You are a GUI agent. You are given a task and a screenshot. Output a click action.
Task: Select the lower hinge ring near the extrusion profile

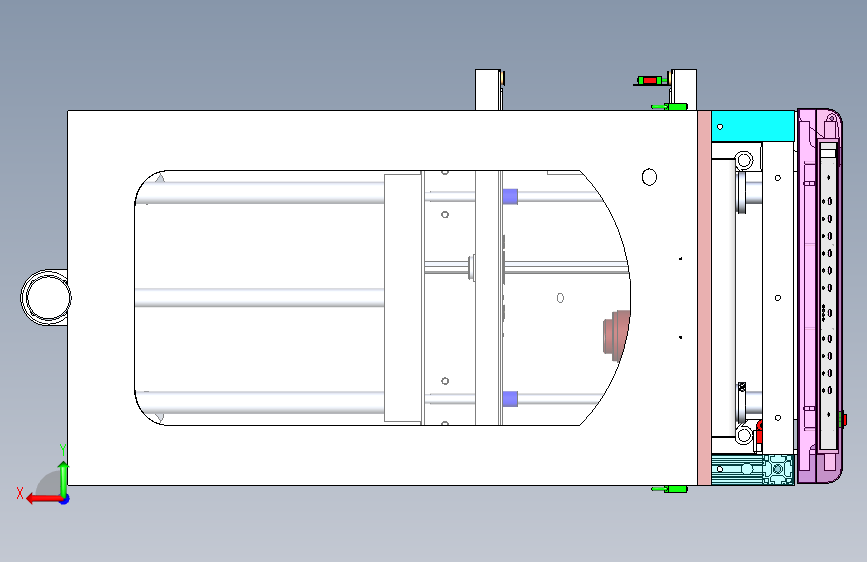coord(744,435)
